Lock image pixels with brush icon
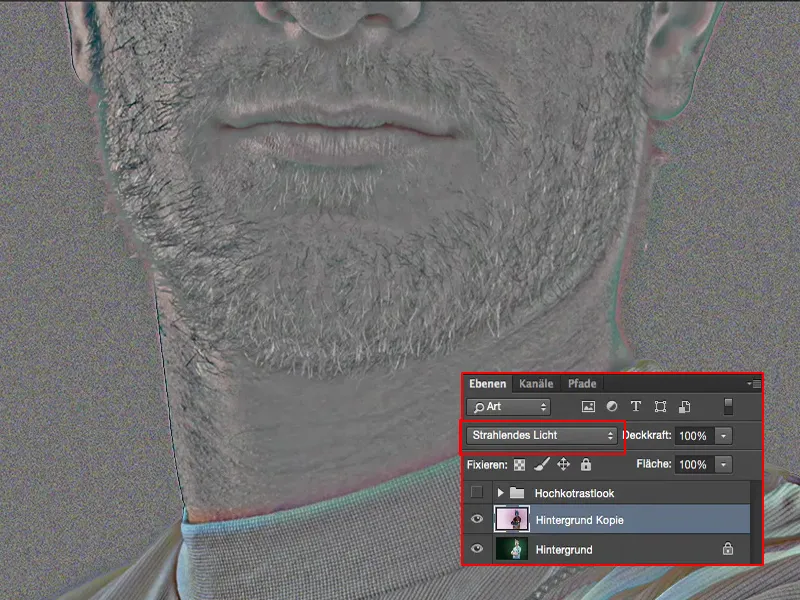Viewport: 800px width, 600px height. [542, 464]
